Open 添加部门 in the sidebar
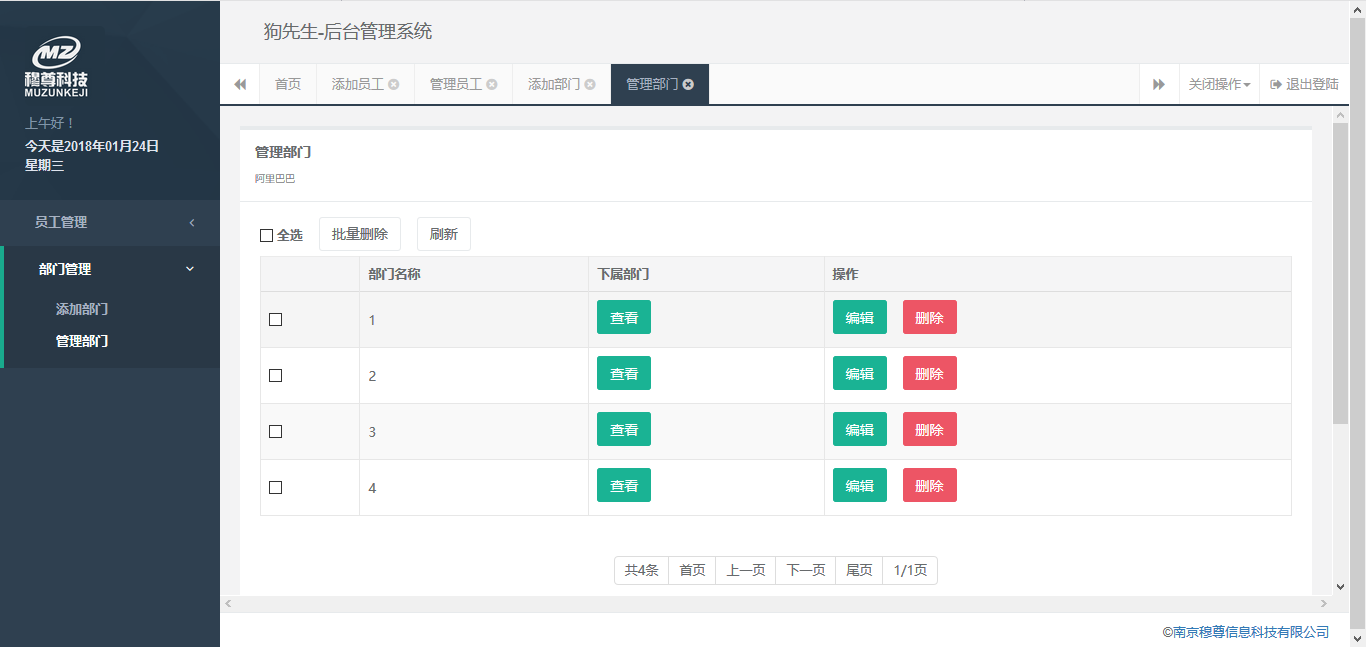The height and width of the screenshot is (647, 1366). click(x=82, y=310)
